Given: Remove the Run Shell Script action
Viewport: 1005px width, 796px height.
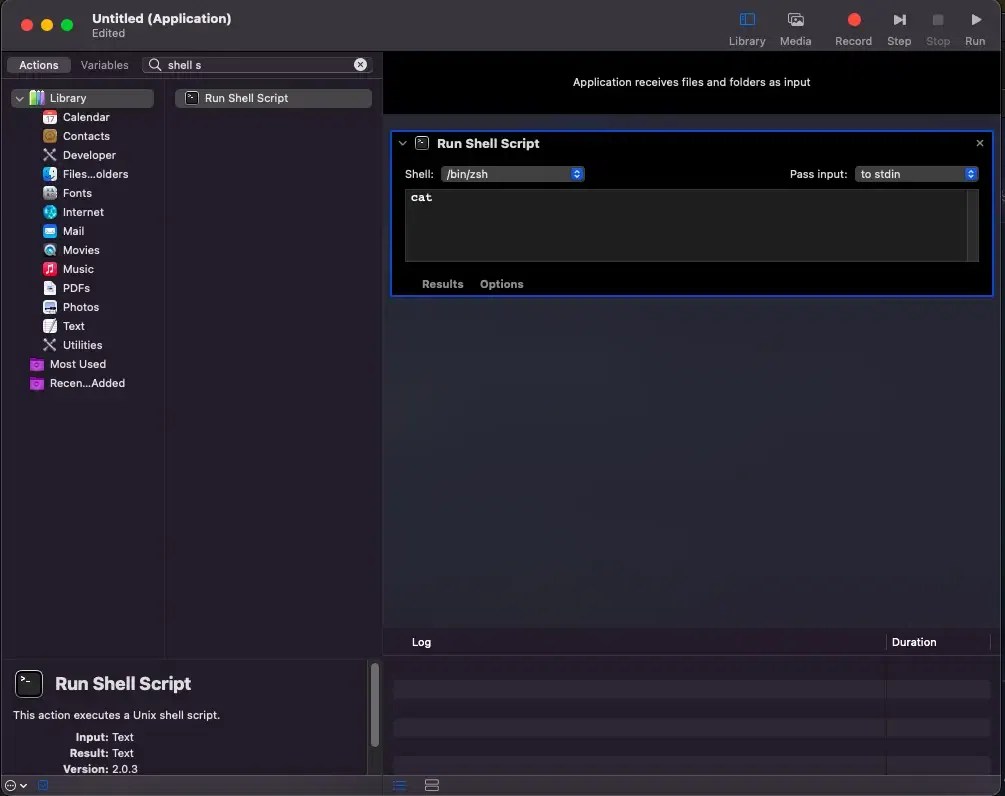Looking at the screenshot, I should [979, 143].
